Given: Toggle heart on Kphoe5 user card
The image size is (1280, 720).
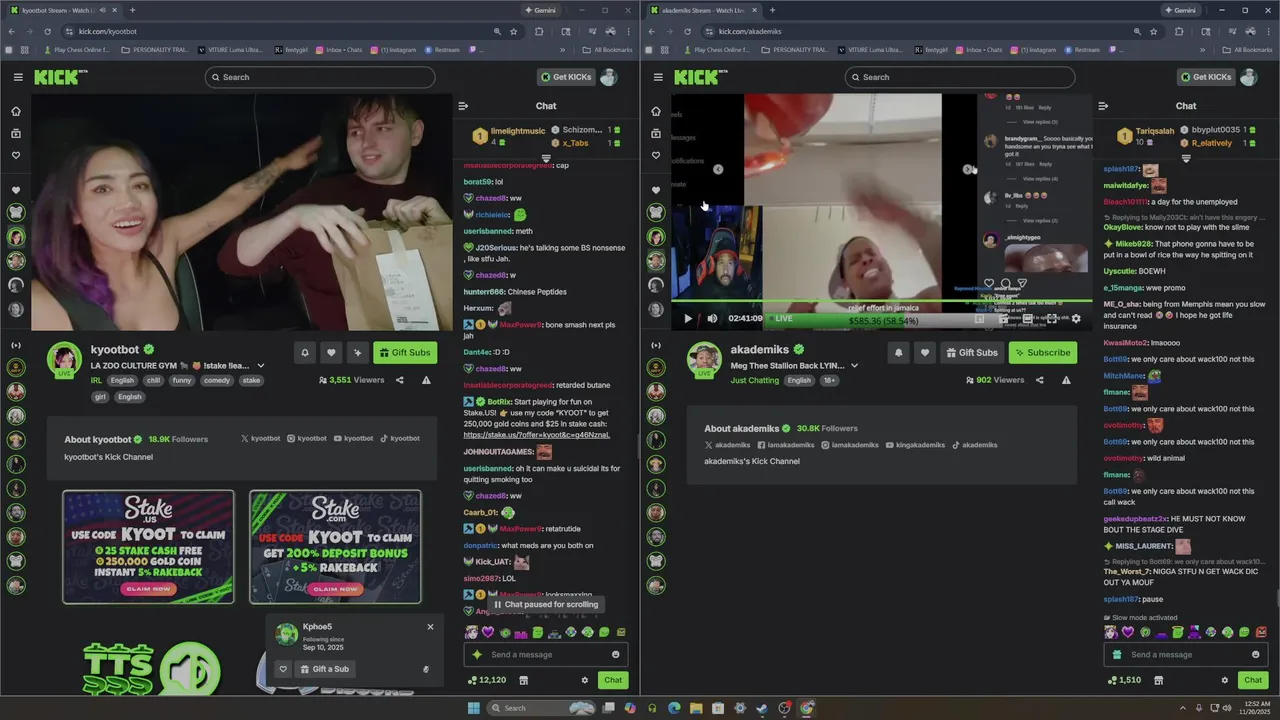Looking at the screenshot, I should (283, 669).
